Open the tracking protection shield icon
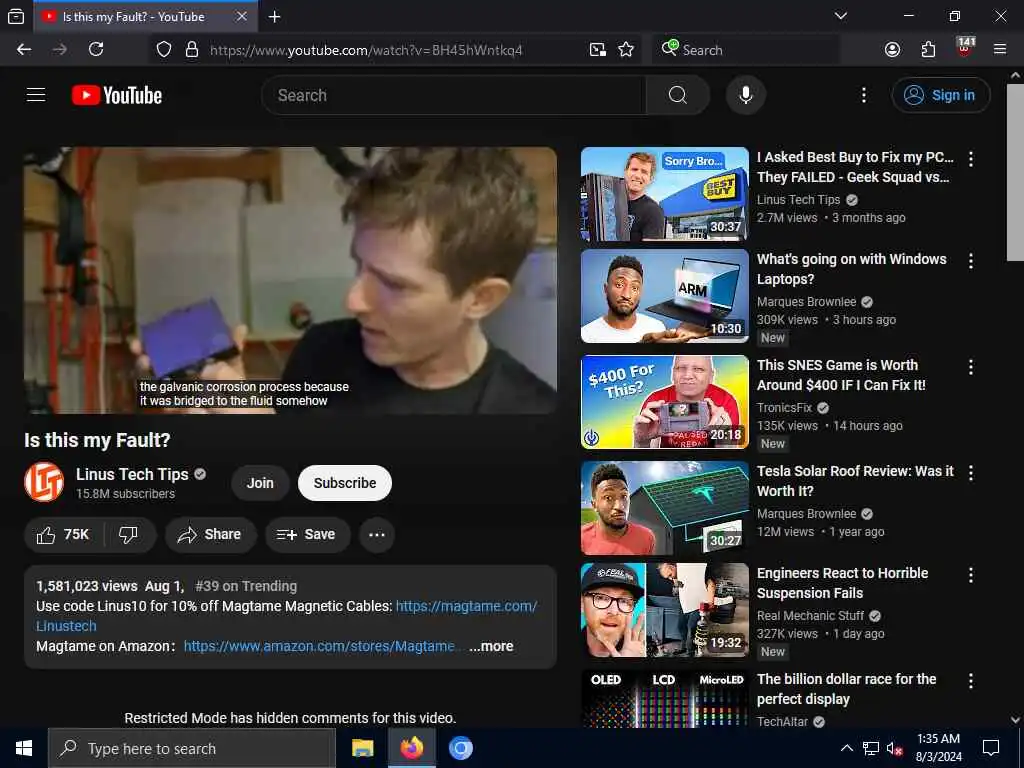Image resolution: width=1024 pixels, height=768 pixels. click(x=164, y=50)
